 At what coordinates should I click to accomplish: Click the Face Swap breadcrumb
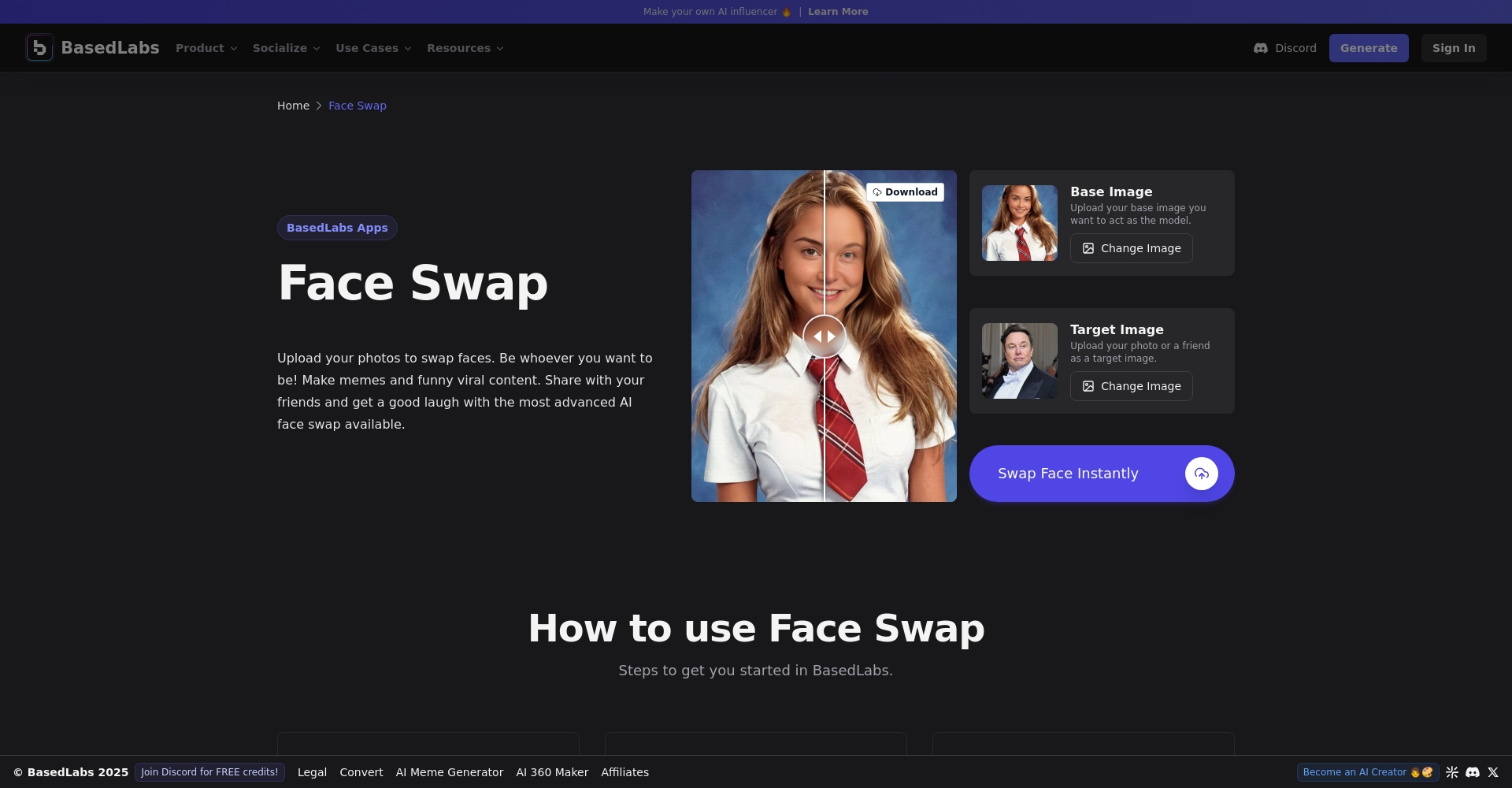(x=358, y=106)
